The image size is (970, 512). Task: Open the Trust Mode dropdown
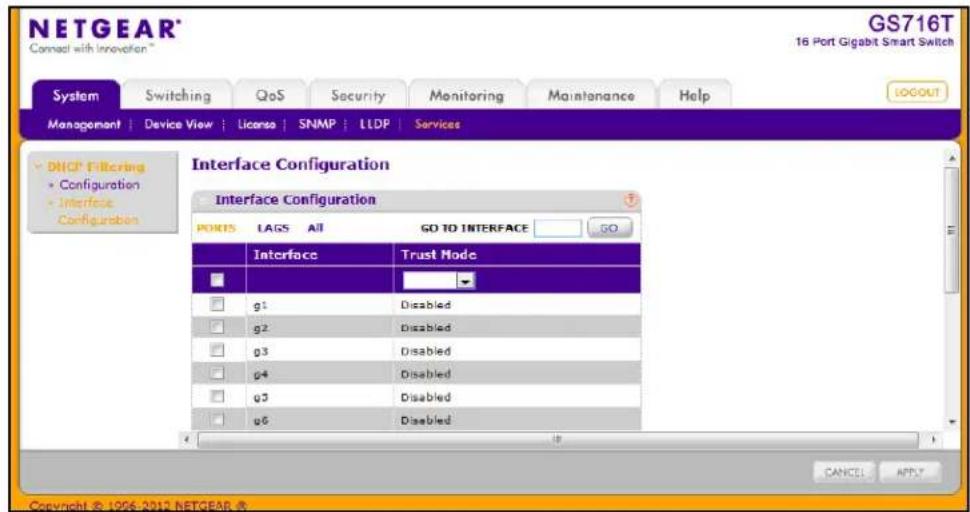438,281
